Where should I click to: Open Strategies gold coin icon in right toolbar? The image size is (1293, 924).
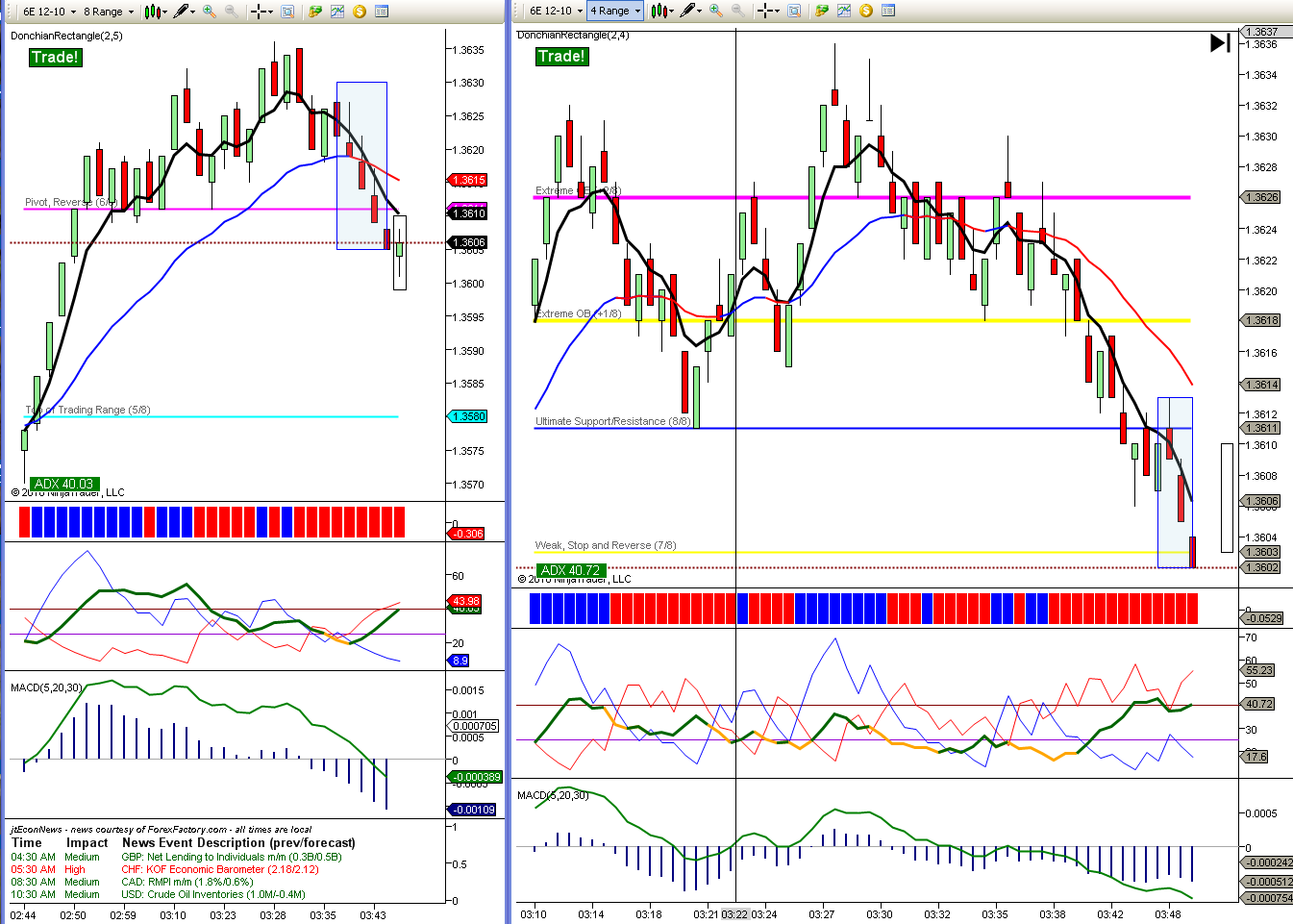click(866, 11)
